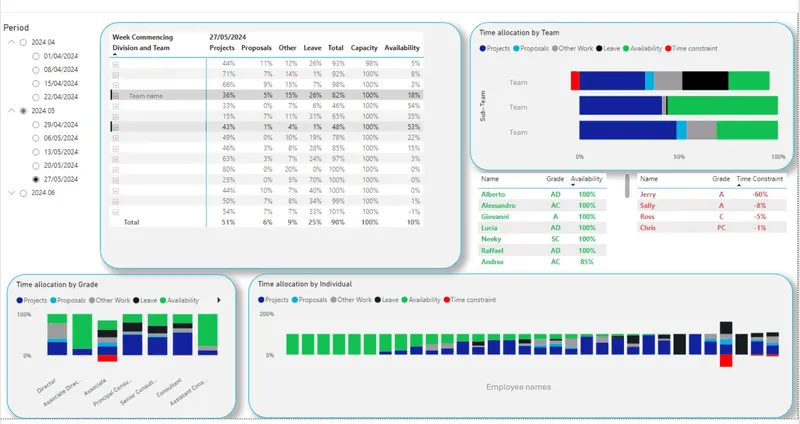Image resolution: width=800 pixels, height=424 pixels.
Task: Click Proposals legend in Time allocation by Team
Action: (x=531, y=48)
